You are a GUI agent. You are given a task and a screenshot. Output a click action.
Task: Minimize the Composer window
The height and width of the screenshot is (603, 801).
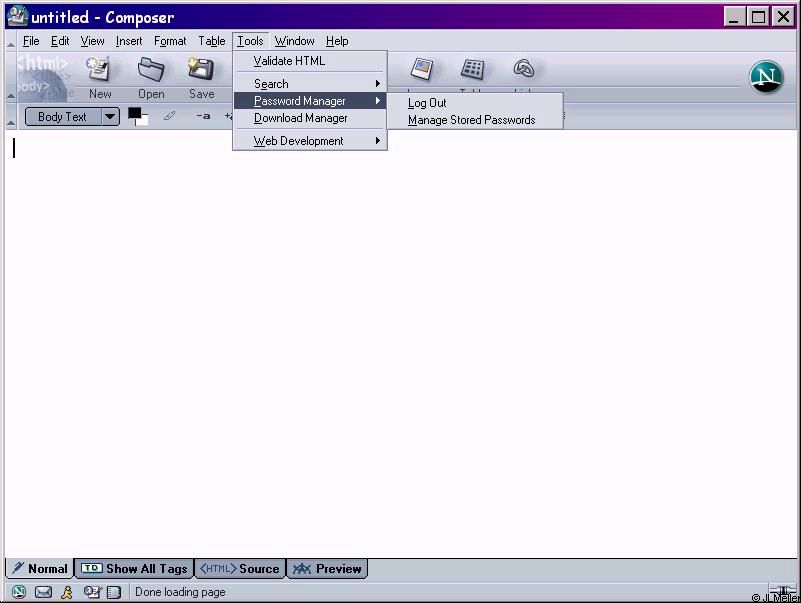[734, 17]
